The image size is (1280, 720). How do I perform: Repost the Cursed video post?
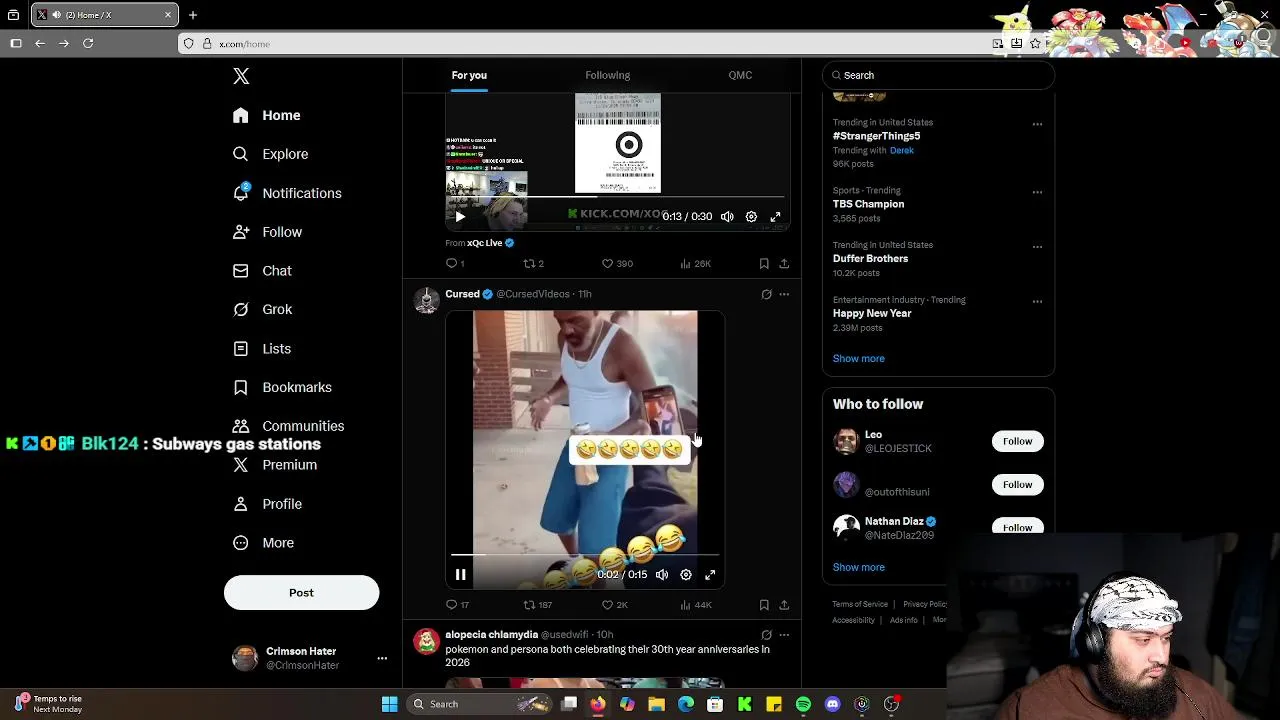pos(537,605)
